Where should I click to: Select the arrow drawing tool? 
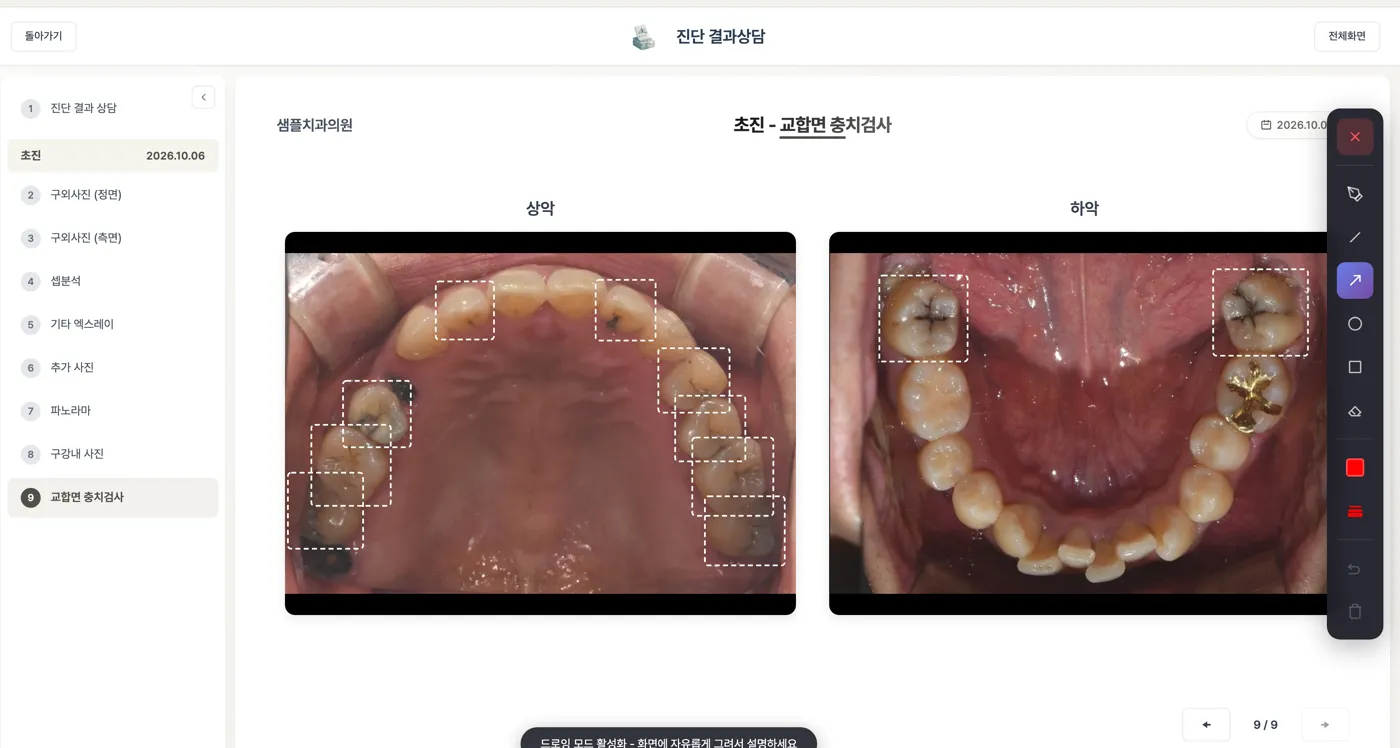[x=1355, y=281]
